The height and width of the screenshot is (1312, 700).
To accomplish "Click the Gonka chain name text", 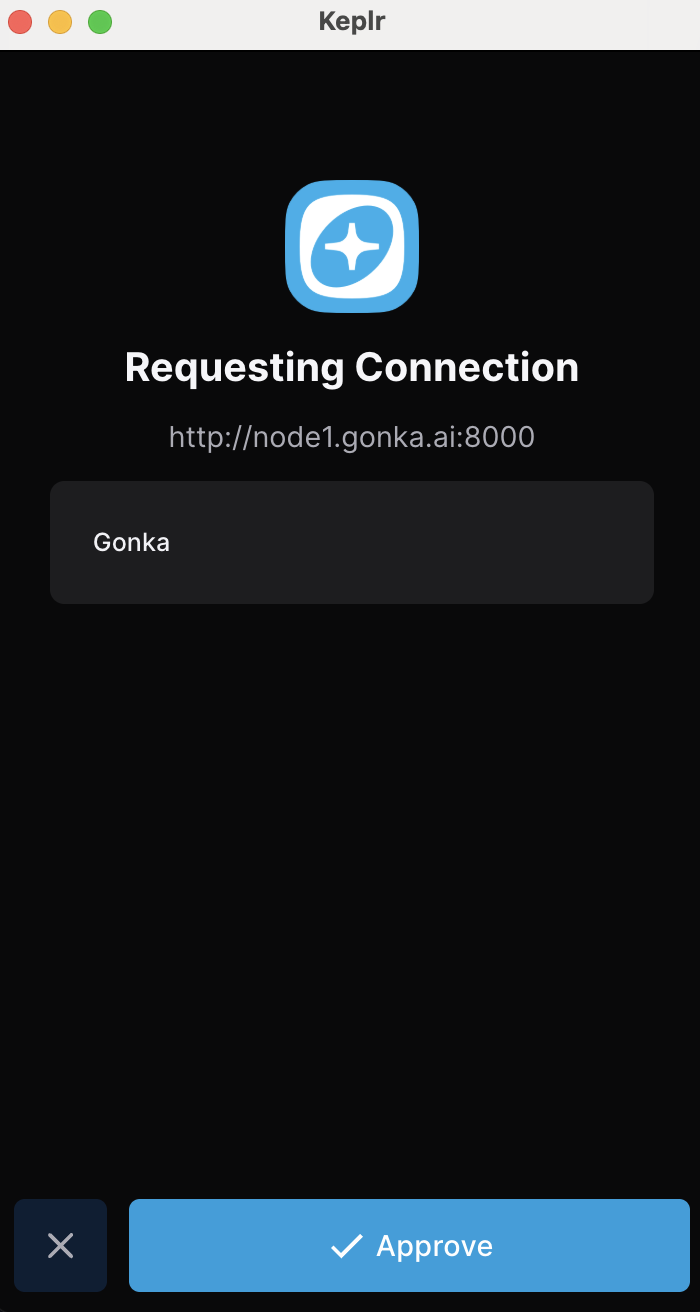I will 131,543.
